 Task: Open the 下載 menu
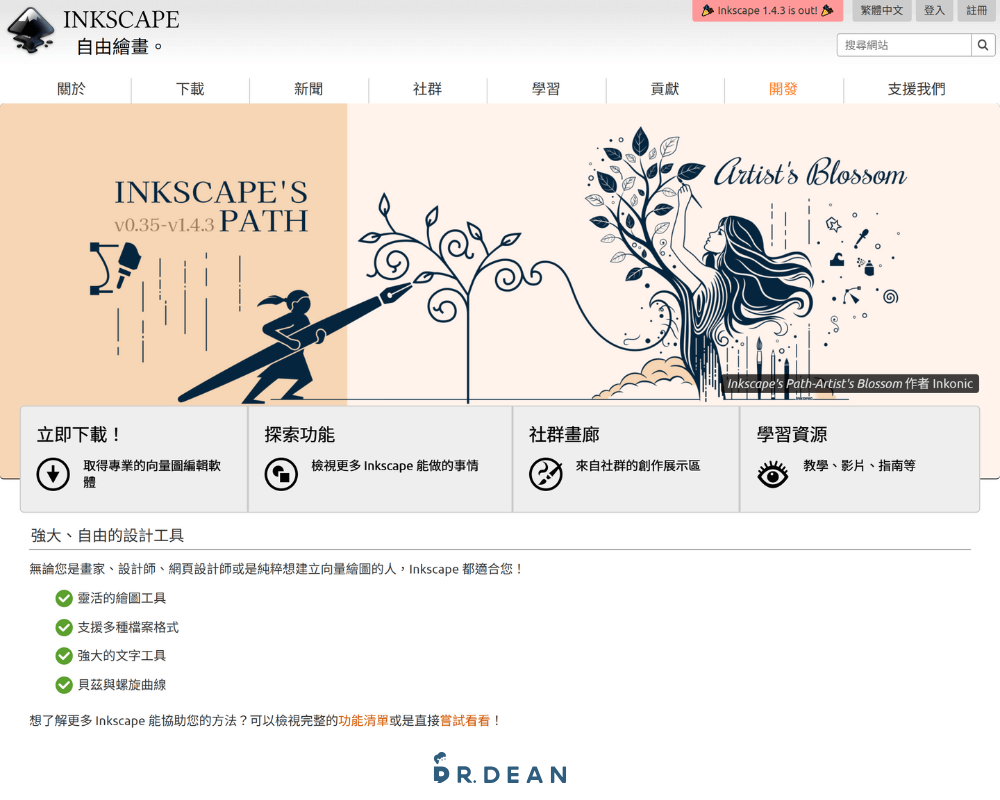[x=190, y=89]
